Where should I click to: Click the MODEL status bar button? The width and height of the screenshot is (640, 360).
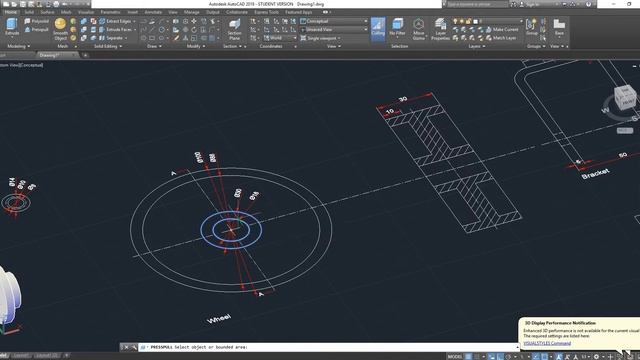pyautogui.click(x=455, y=357)
